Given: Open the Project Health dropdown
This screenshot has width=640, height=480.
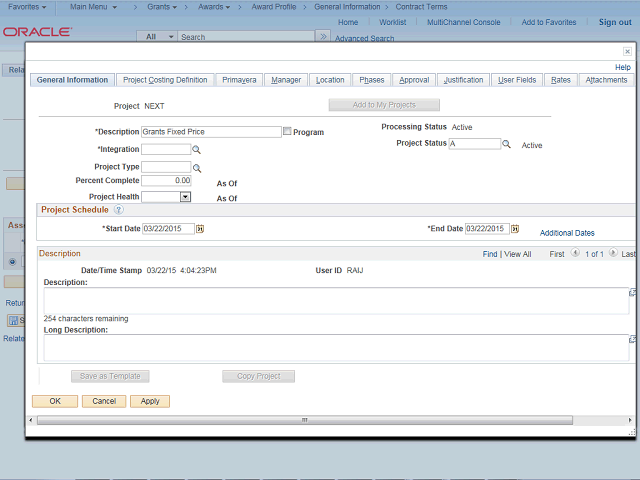Looking at the screenshot, I should 185,197.
